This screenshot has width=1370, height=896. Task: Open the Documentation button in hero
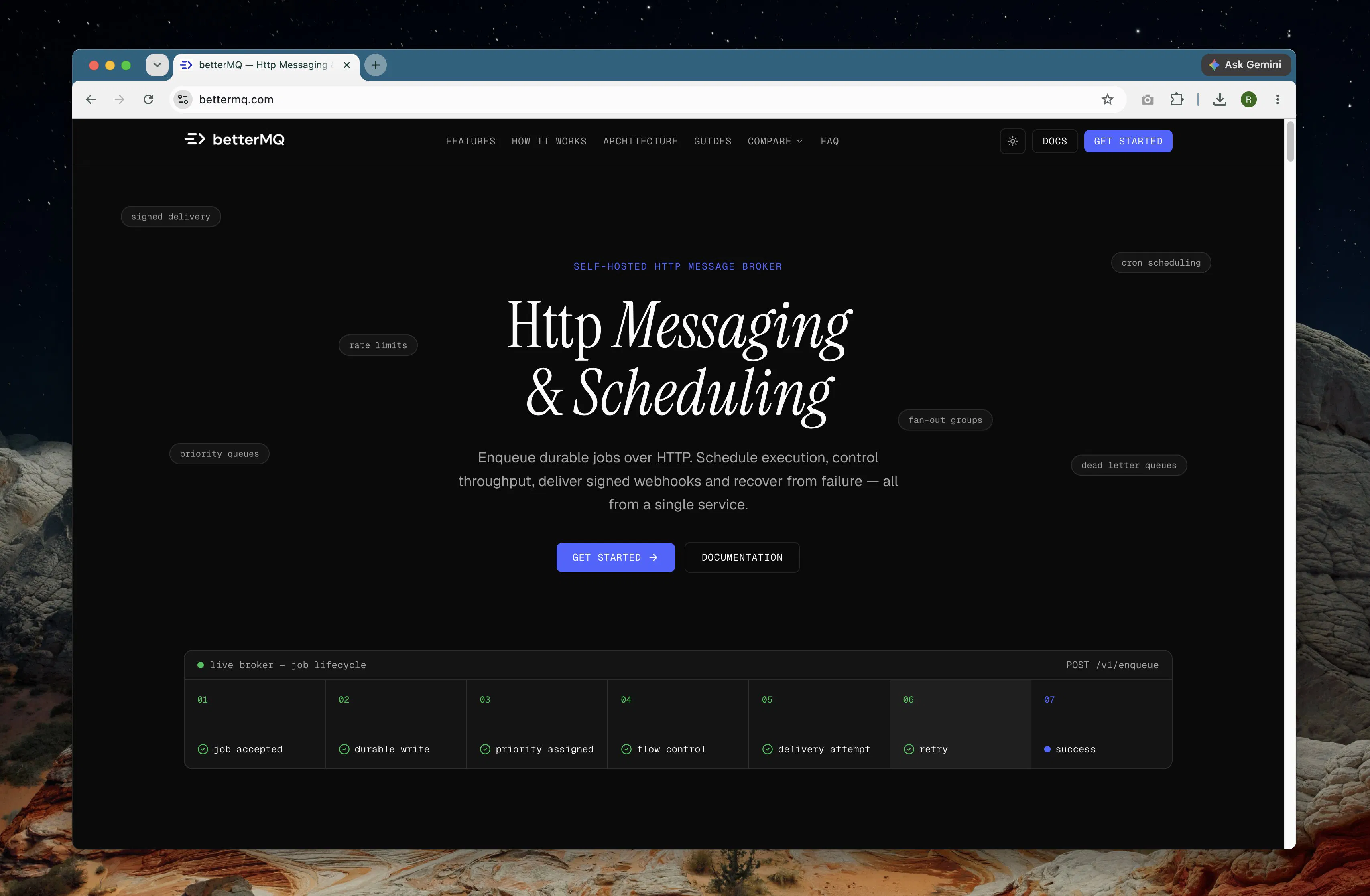tap(742, 557)
